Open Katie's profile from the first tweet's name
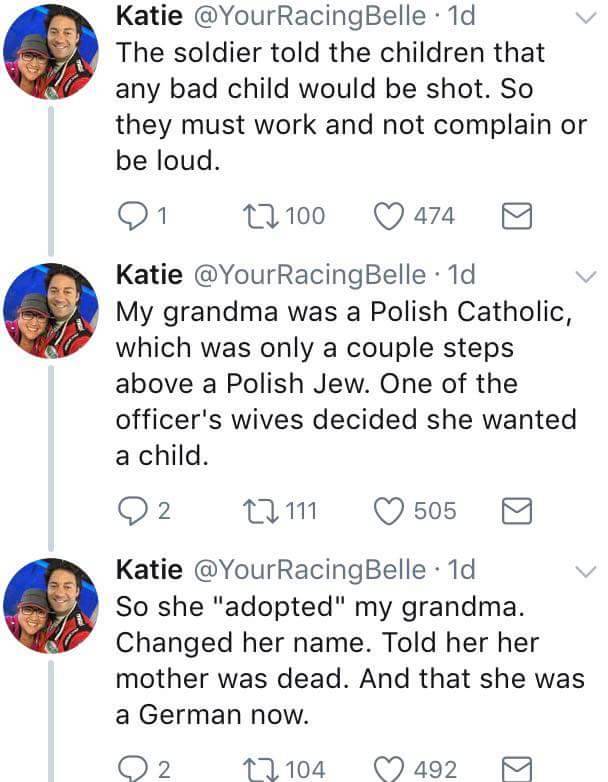This screenshot has height=782, width=608. coord(149,16)
